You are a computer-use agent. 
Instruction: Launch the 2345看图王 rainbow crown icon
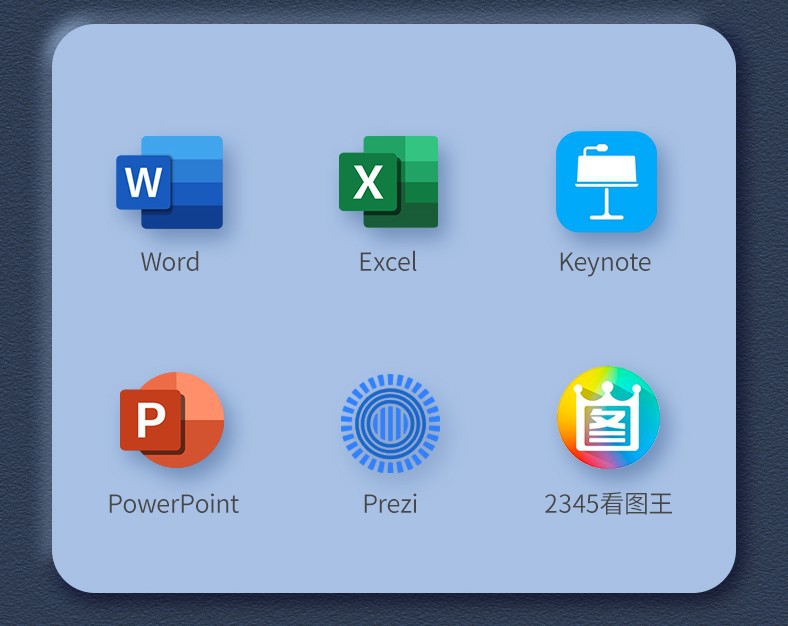click(608, 418)
